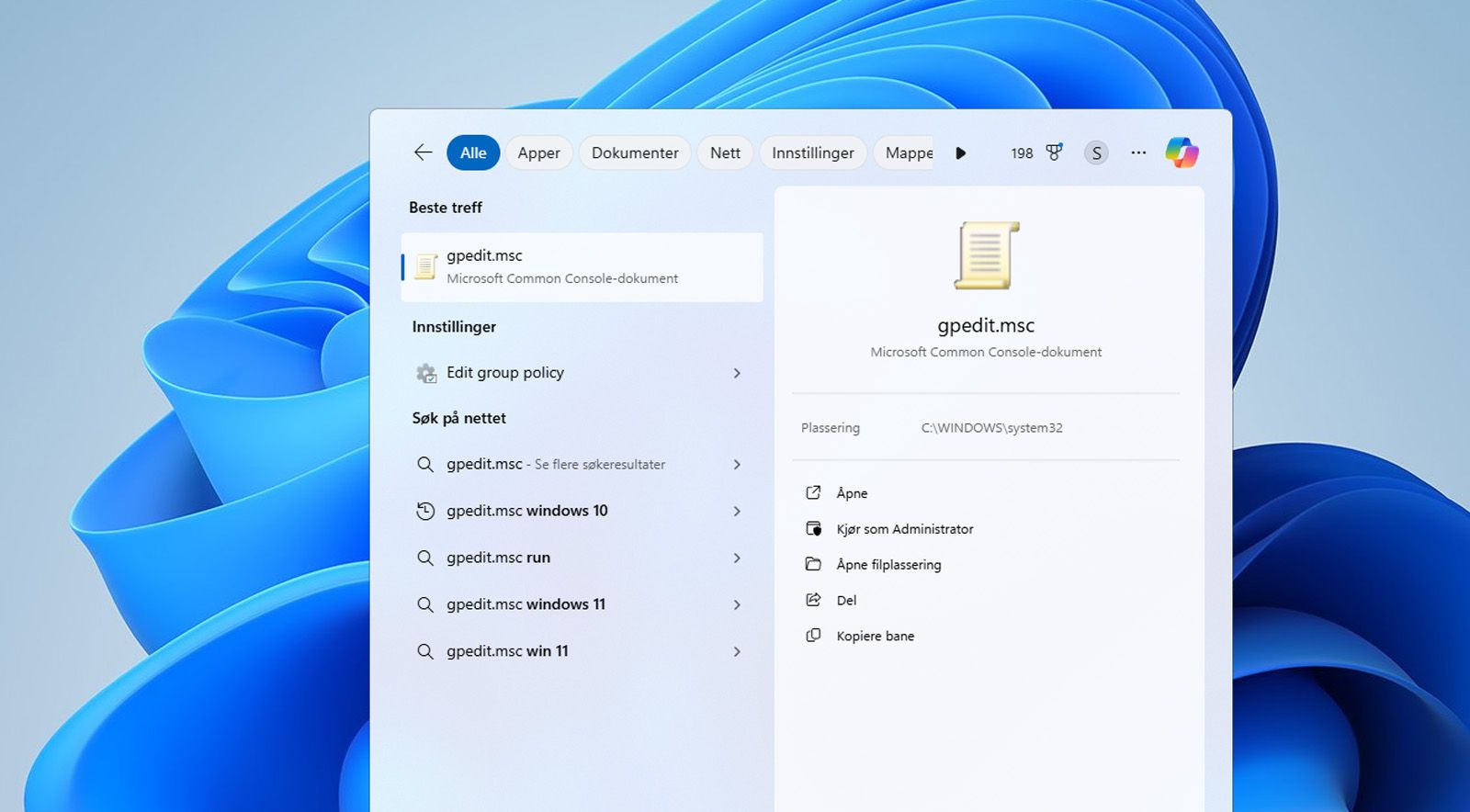Click the Kjør som Administrator shield icon
Viewport: 1470px width, 812px height.
813,528
